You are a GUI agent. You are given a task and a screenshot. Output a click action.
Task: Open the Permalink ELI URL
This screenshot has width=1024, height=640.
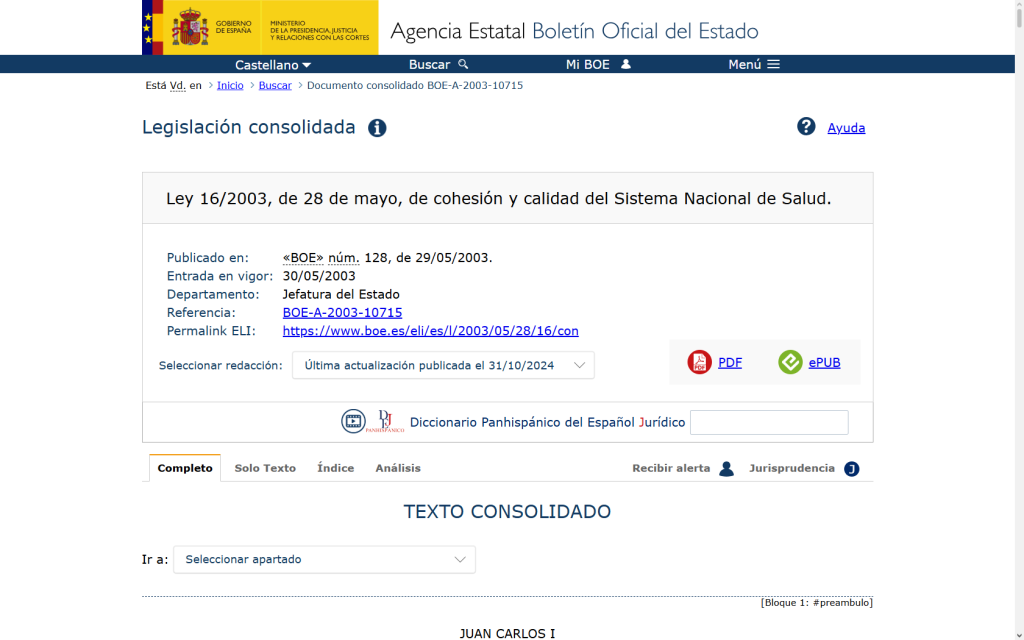click(x=430, y=331)
